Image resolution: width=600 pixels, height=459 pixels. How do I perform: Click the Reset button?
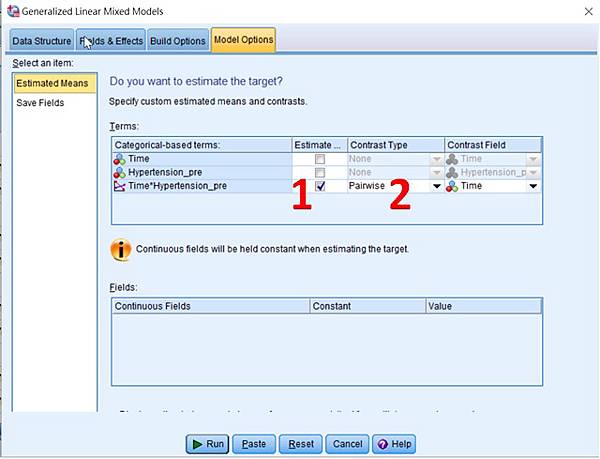(x=301, y=444)
